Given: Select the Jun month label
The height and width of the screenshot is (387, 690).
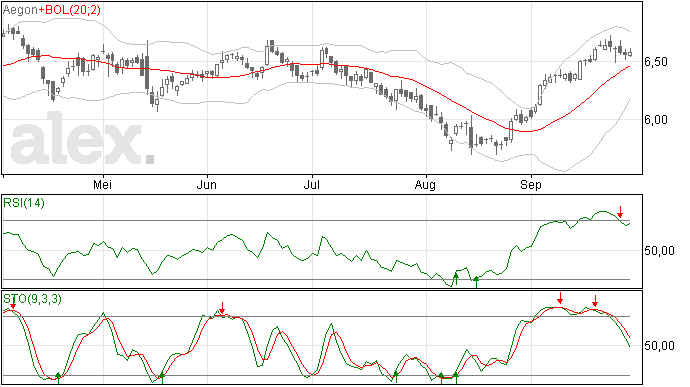Looking at the screenshot, I should [x=206, y=185].
